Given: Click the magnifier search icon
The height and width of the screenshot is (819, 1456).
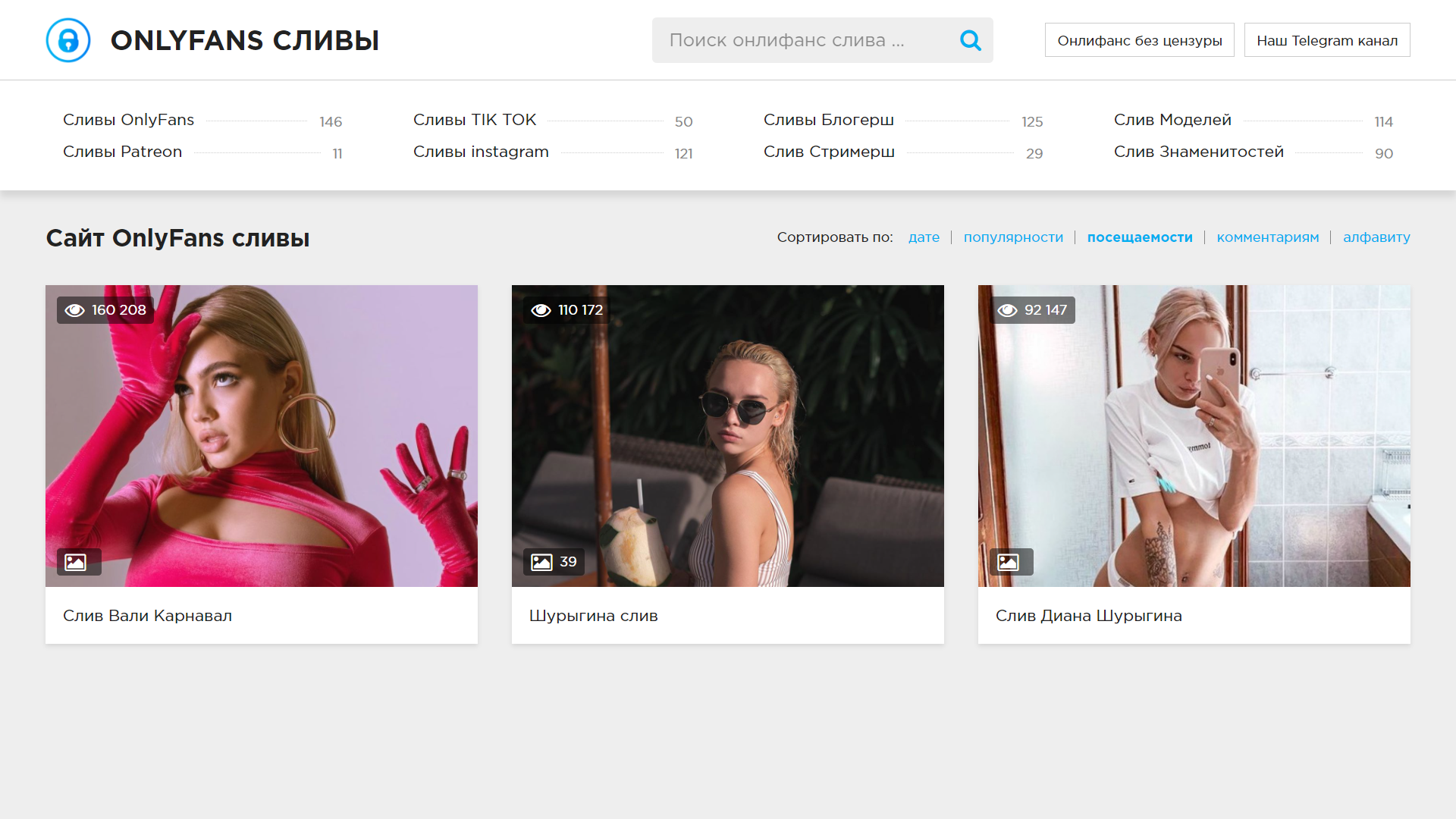Looking at the screenshot, I should click(970, 40).
